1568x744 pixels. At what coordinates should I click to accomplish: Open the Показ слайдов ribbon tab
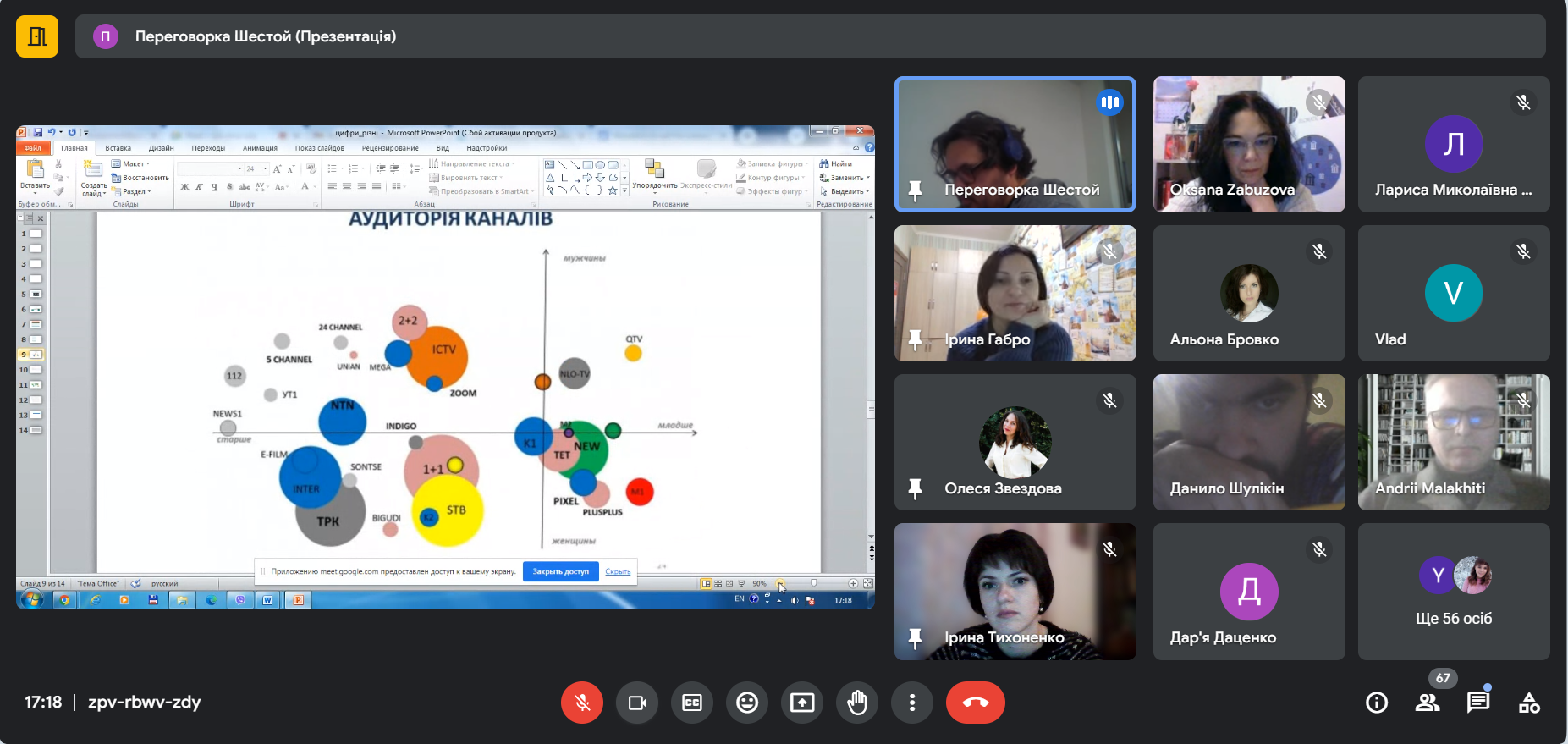tap(319, 148)
